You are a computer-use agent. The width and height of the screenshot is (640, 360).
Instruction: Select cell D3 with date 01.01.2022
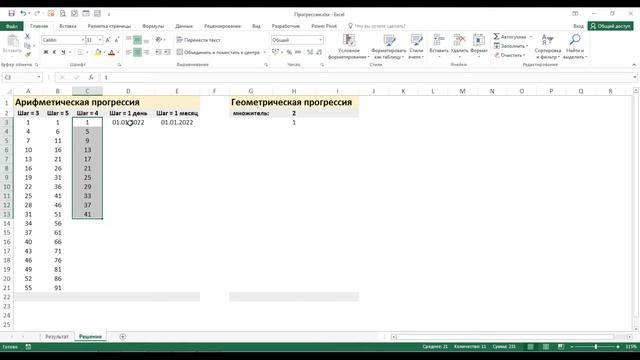(128, 122)
